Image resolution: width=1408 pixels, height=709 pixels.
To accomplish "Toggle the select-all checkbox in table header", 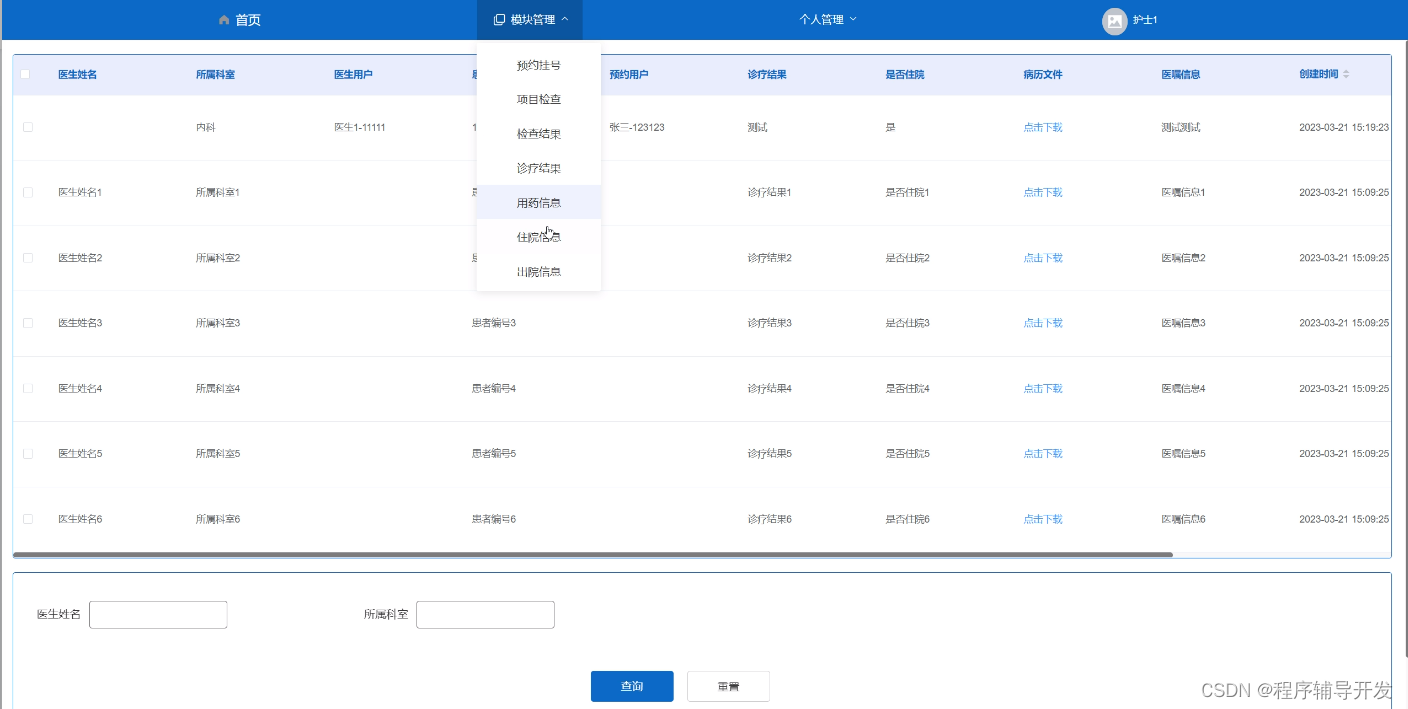I will [25, 74].
